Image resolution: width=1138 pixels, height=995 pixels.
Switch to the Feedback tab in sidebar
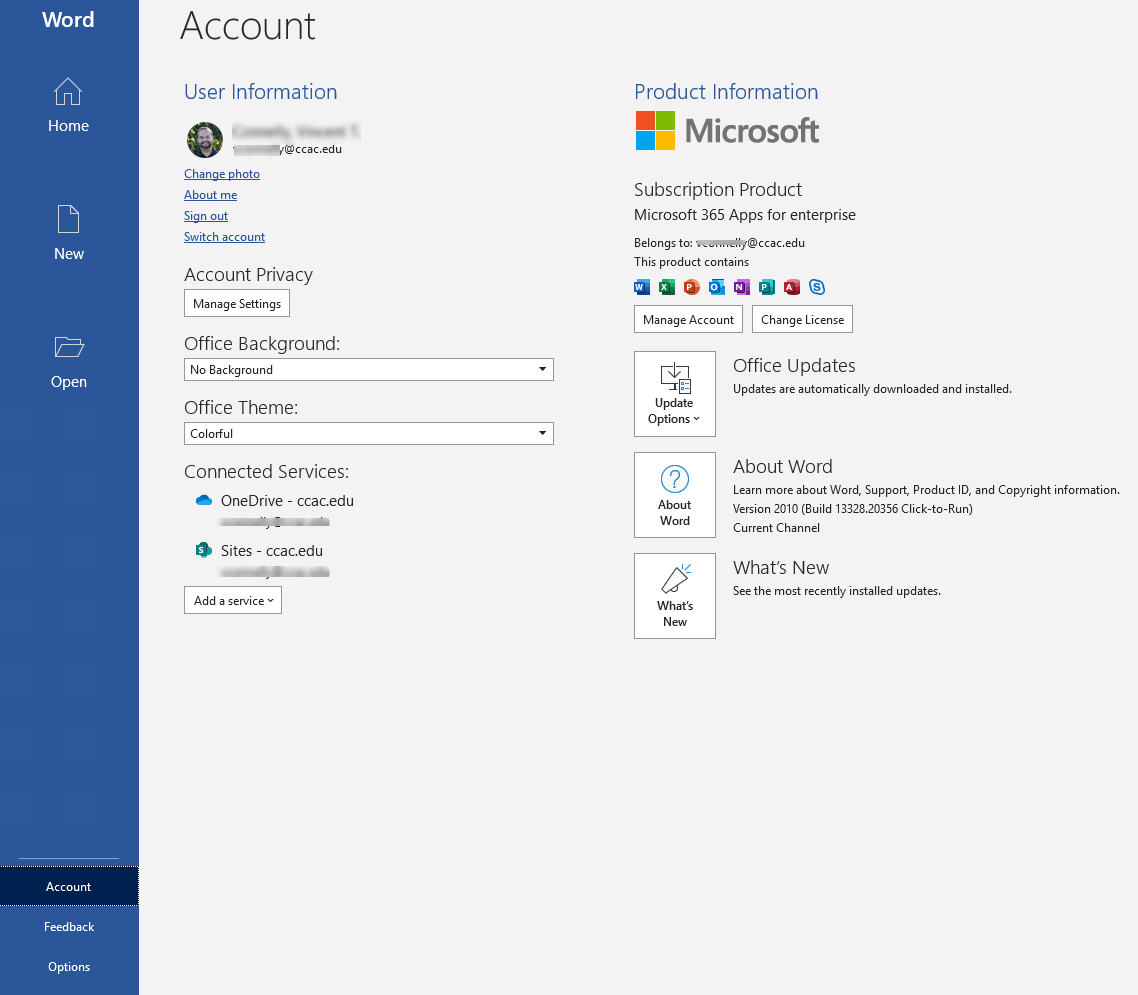point(68,926)
